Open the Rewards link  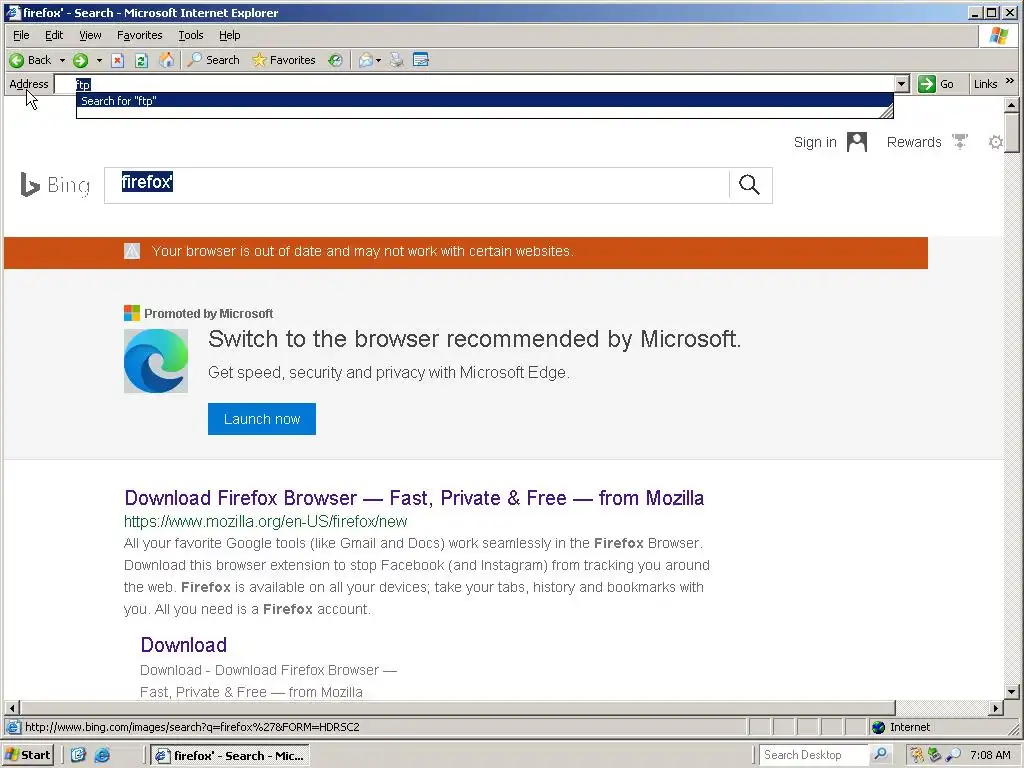[x=914, y=142]
